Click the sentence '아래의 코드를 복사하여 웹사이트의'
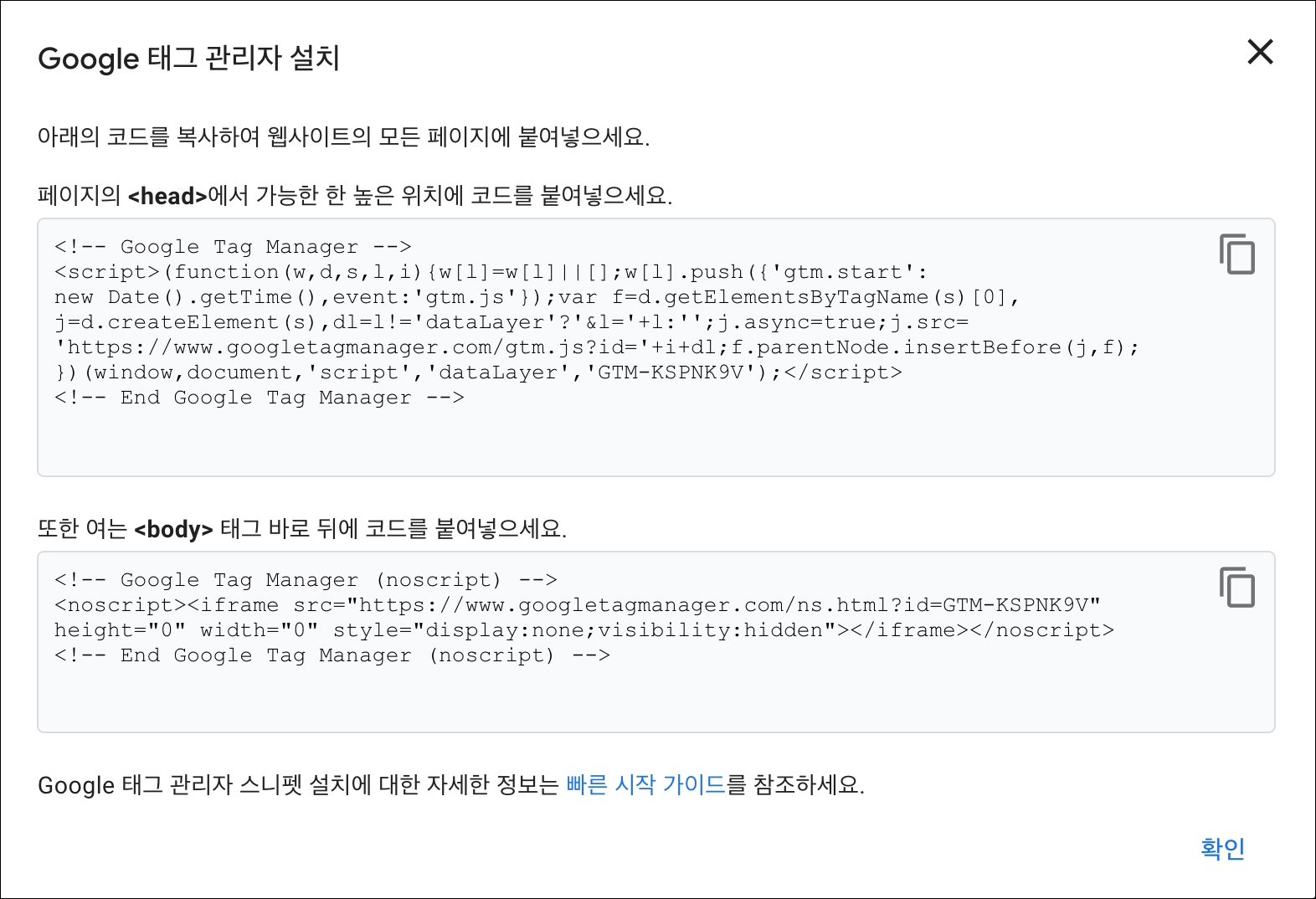 tap(343, 136)
